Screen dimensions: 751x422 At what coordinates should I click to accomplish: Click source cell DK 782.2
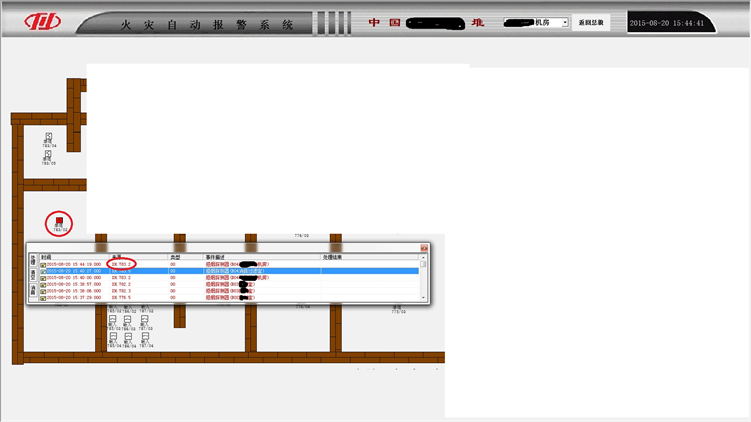pos(121,285)
